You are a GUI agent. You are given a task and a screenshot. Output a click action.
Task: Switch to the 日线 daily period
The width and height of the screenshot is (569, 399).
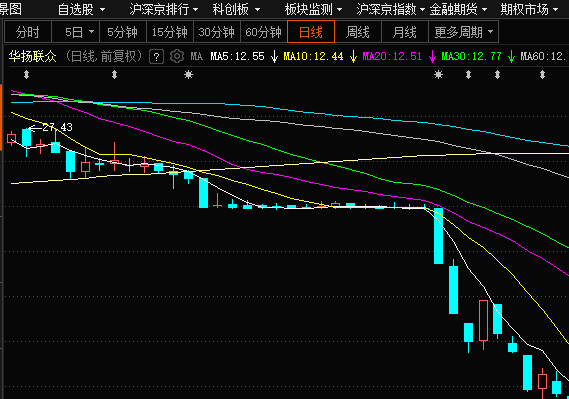[311, 32]
